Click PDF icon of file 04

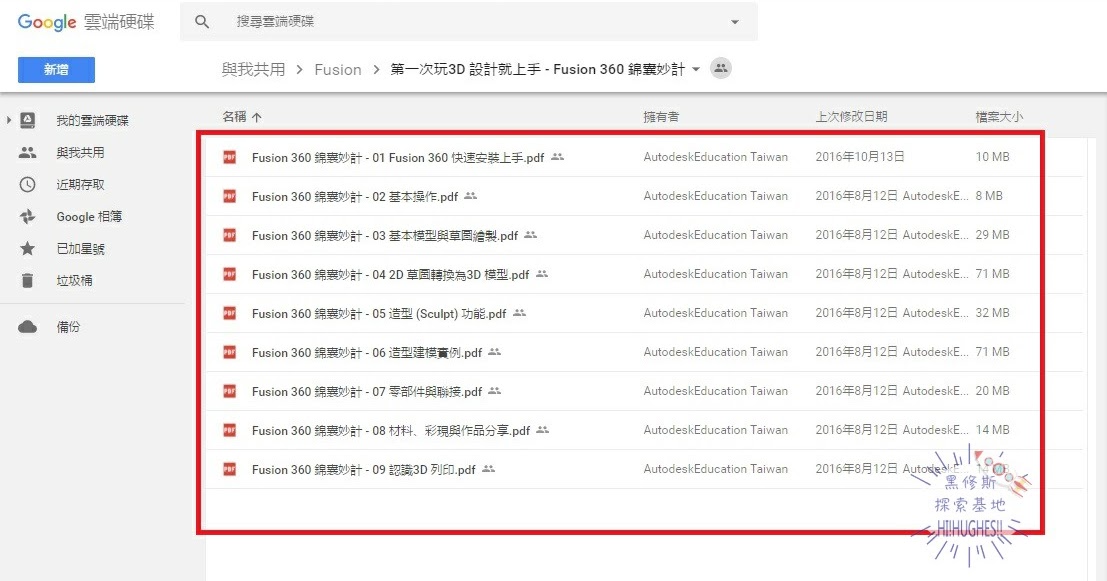[229, 274]
